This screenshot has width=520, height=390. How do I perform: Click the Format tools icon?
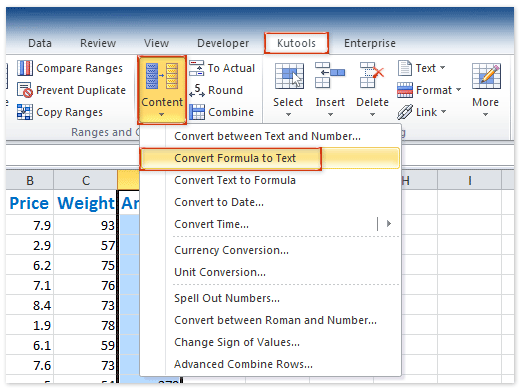click(x=405, y=90)
